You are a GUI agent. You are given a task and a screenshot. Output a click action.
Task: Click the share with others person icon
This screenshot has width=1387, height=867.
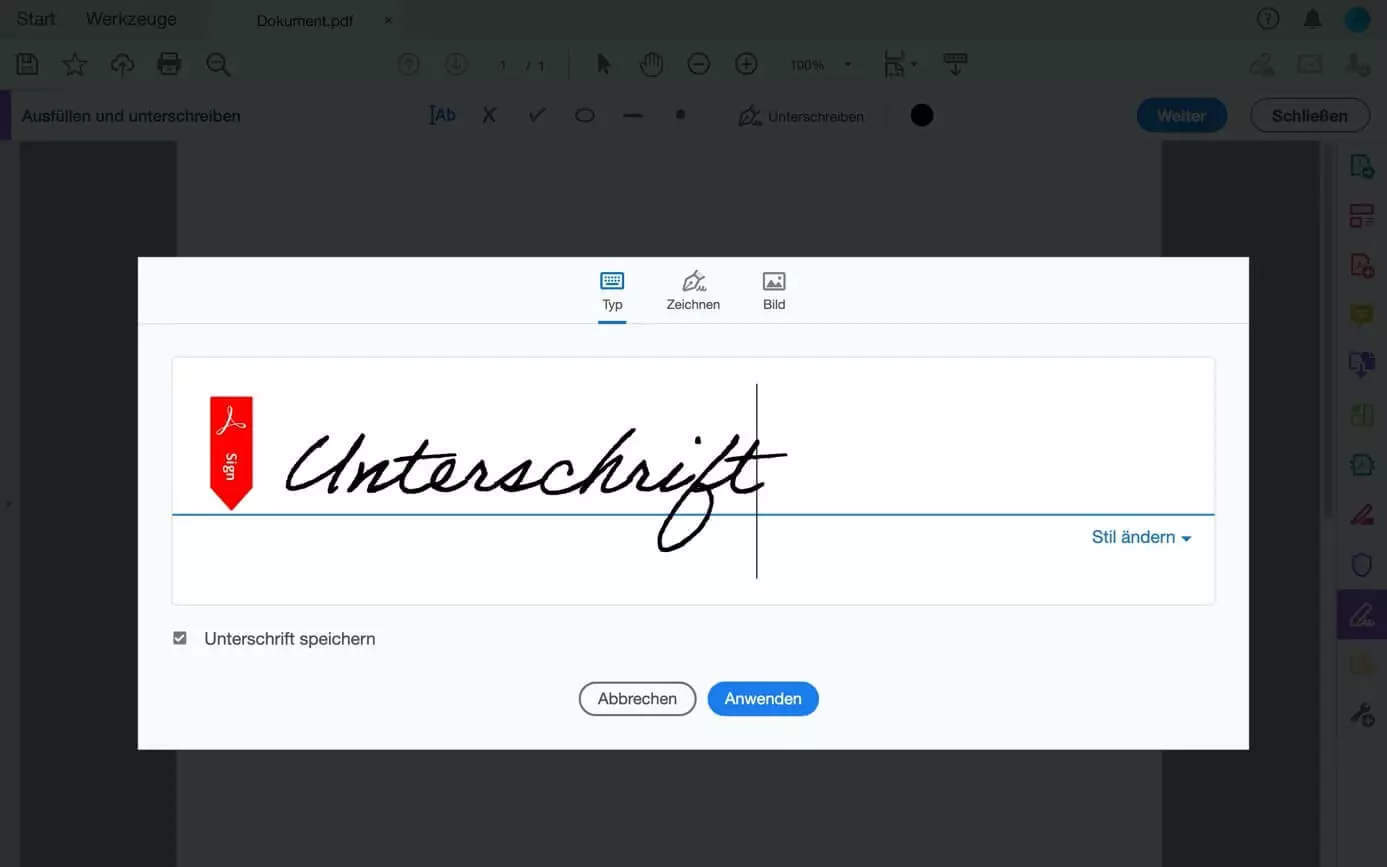point(1357,65)
